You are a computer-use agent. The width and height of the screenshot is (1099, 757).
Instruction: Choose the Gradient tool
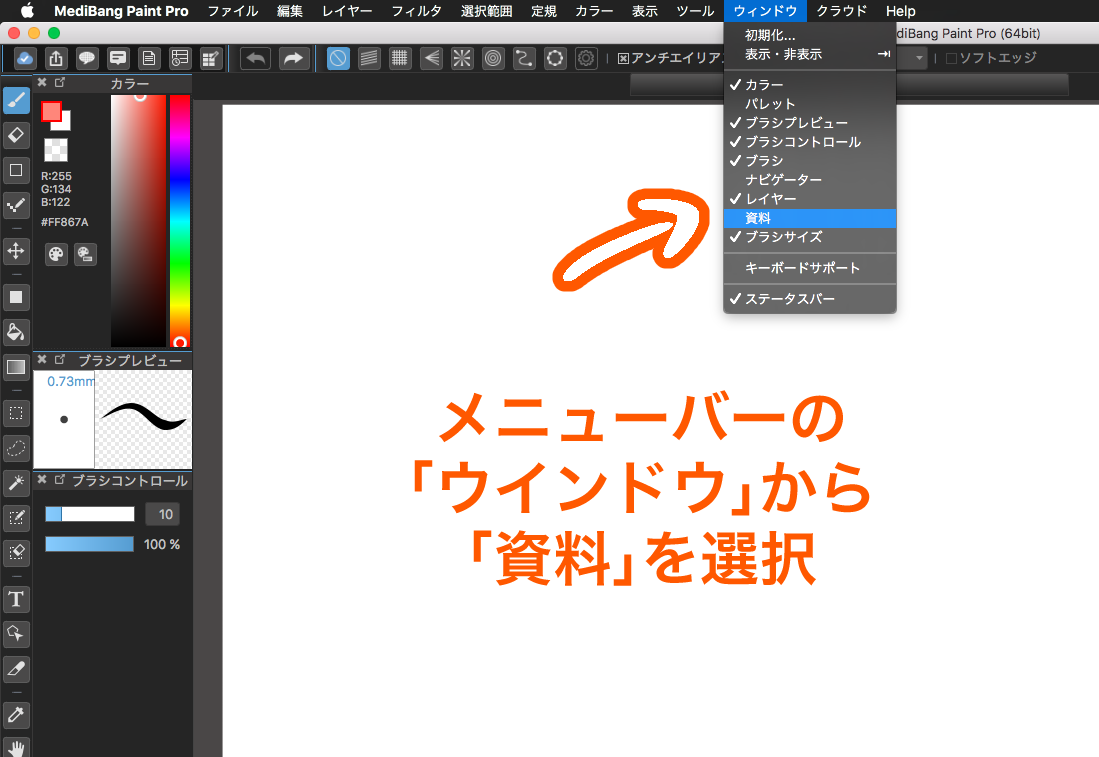16,367
